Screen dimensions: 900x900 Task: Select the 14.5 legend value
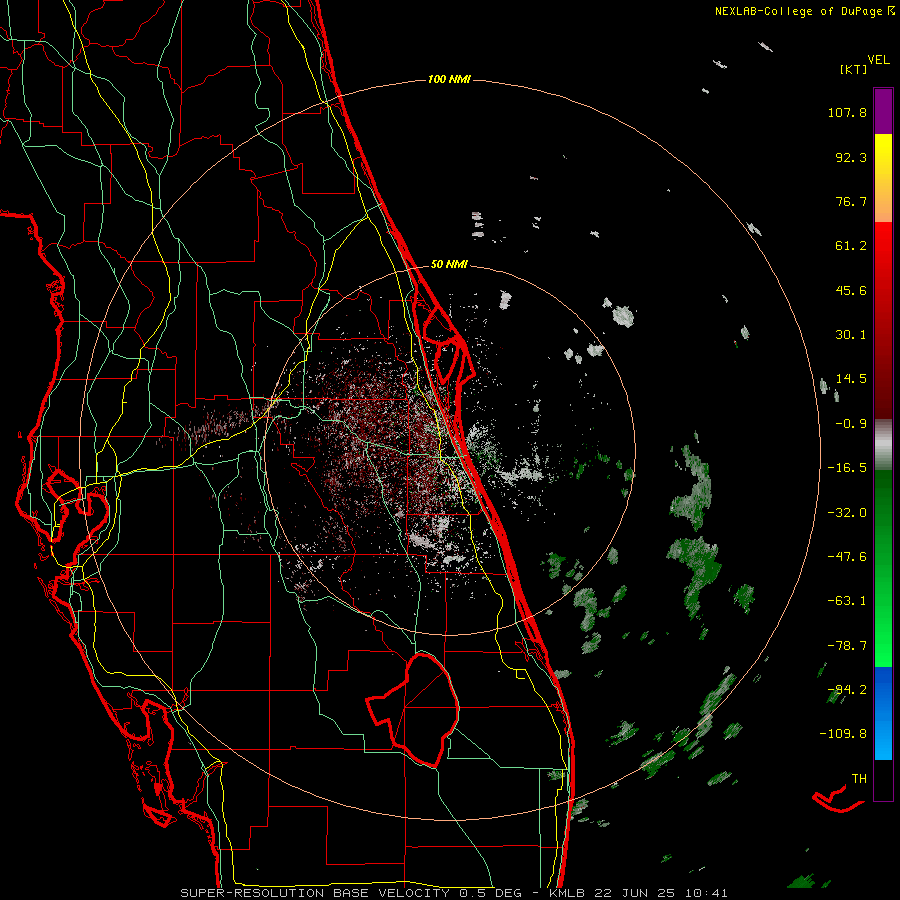(x=851, y=379)
